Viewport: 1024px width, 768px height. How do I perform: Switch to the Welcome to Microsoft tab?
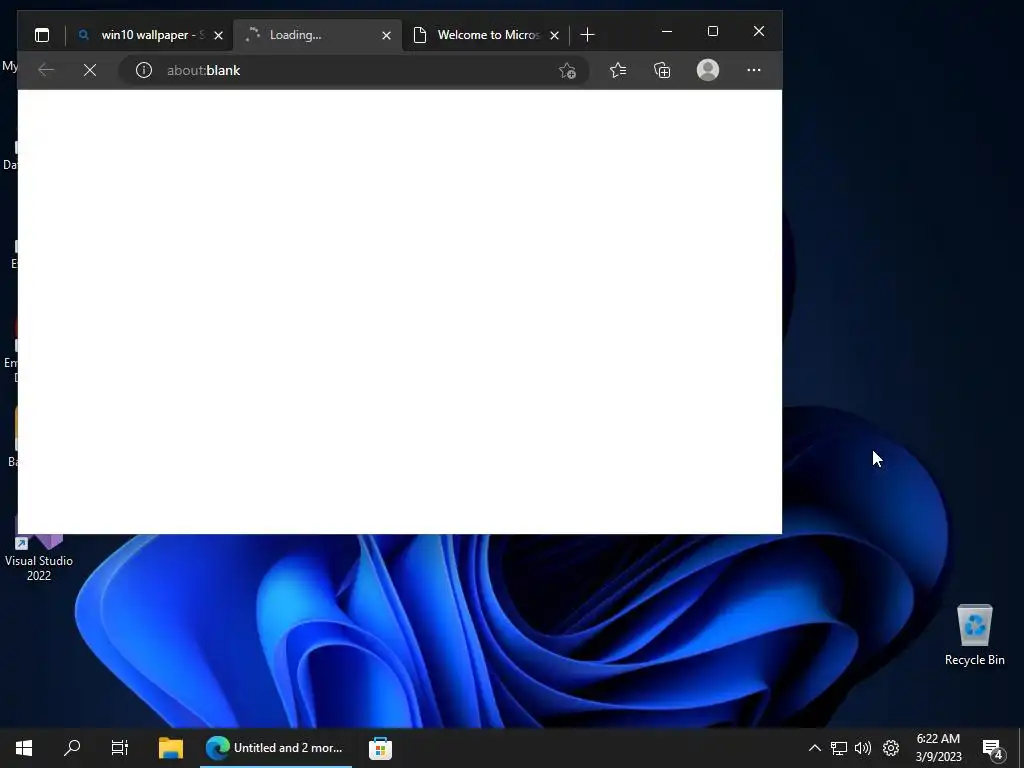487,35
